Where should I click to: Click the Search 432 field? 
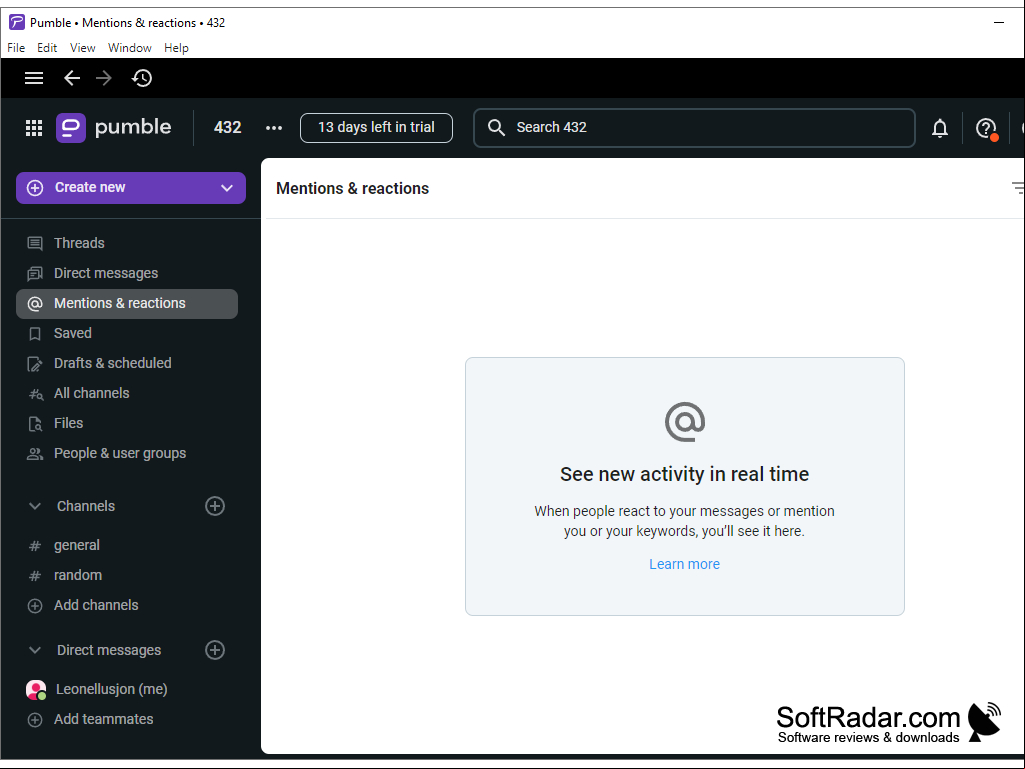(x=694, y=128)
